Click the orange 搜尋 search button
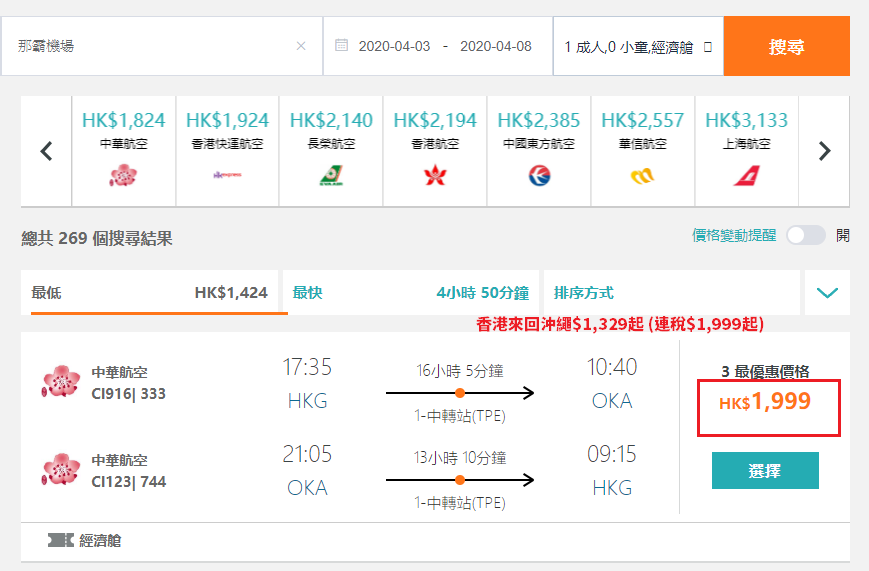The image size is (869, 571). [x=786, y=46]
